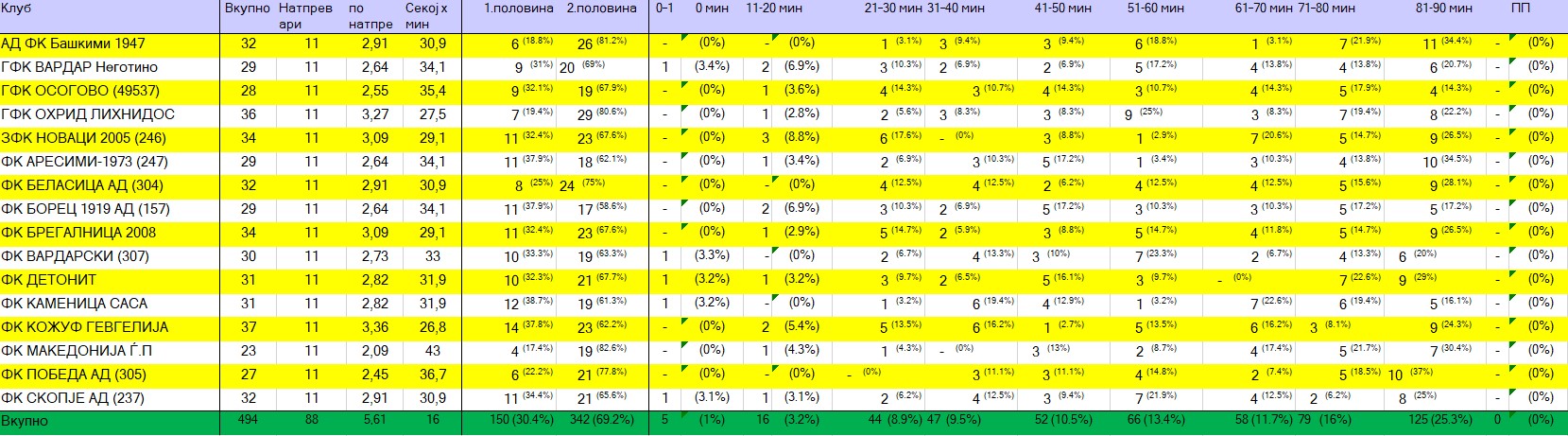The height and width of the screenshot is (436, 1568).
Task: Select the 342 (69.2%) second-half total
Action: pyautogui.click(x=601, y=420)
